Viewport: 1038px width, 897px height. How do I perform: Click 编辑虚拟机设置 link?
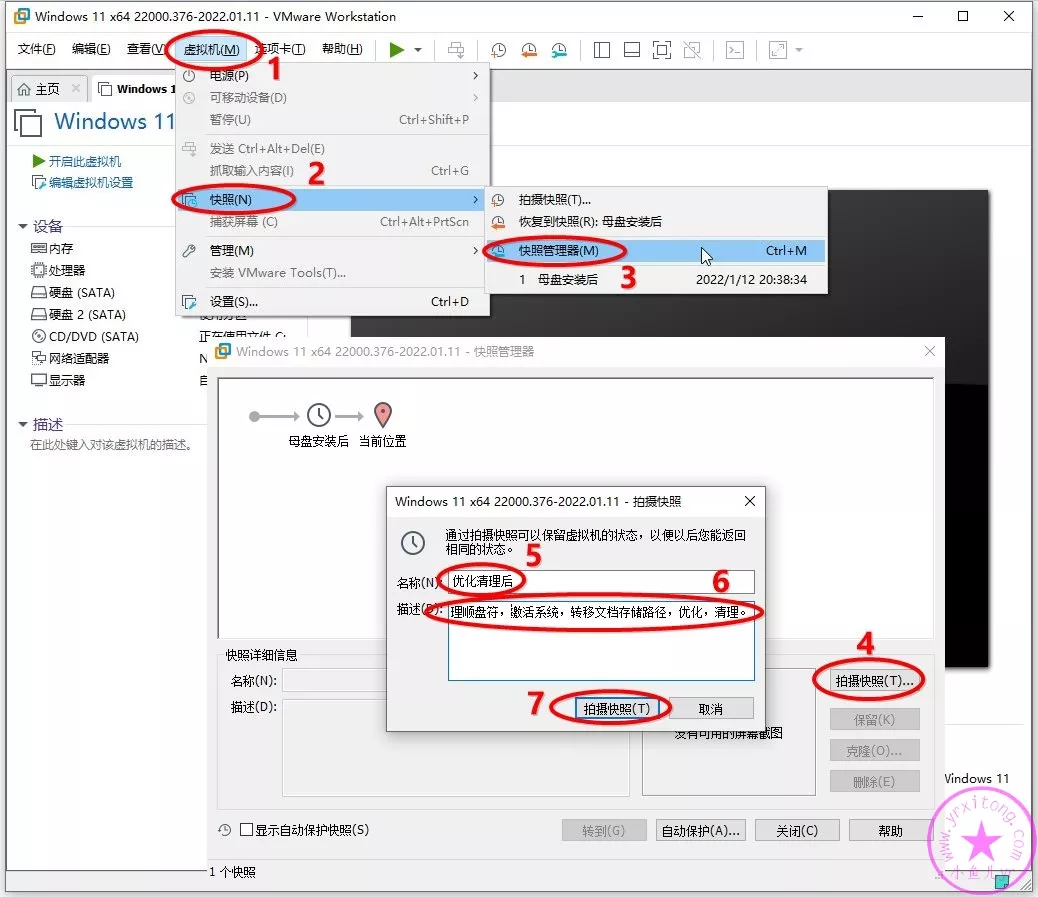point(90,183)
